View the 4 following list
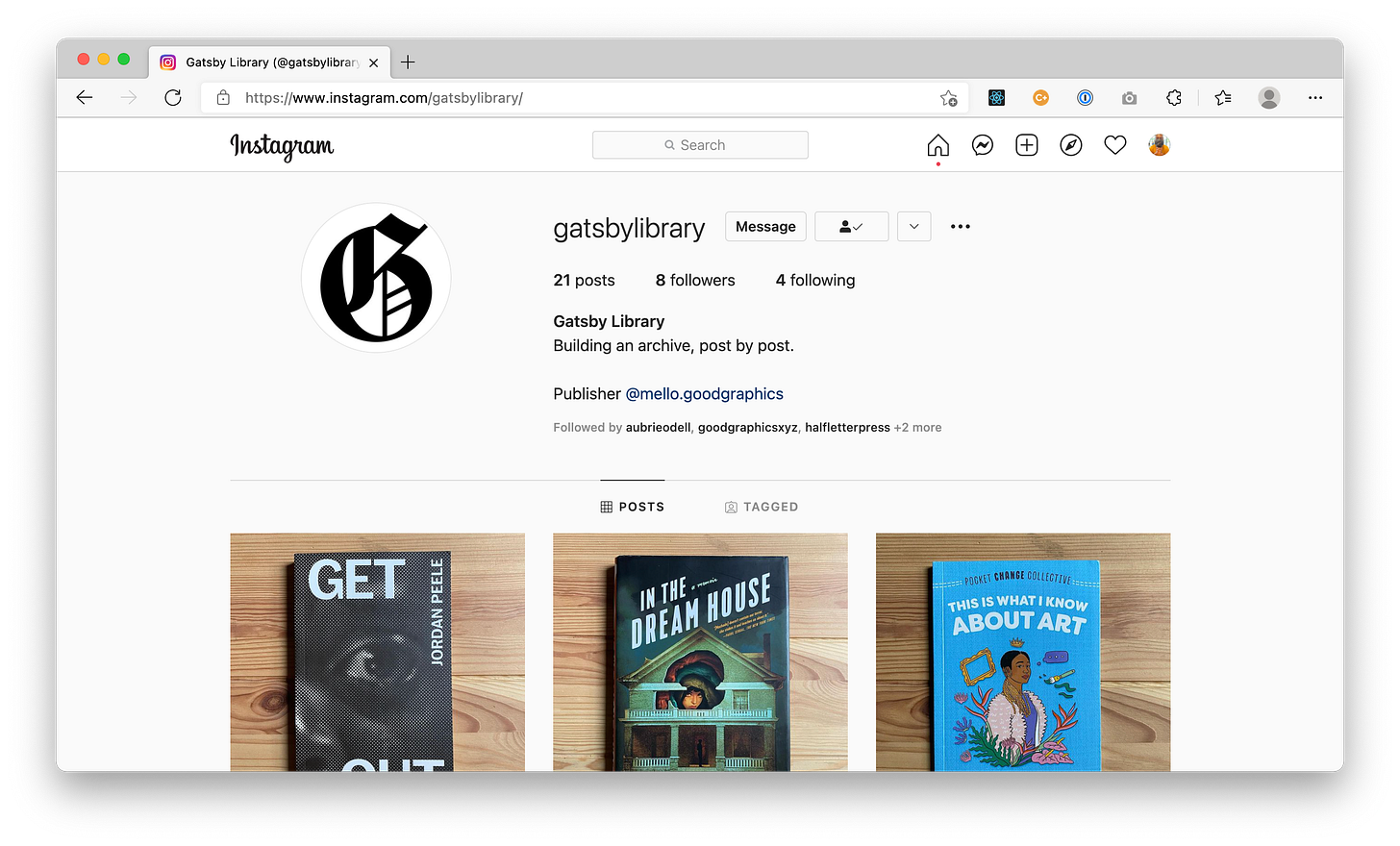 point(815,280)
